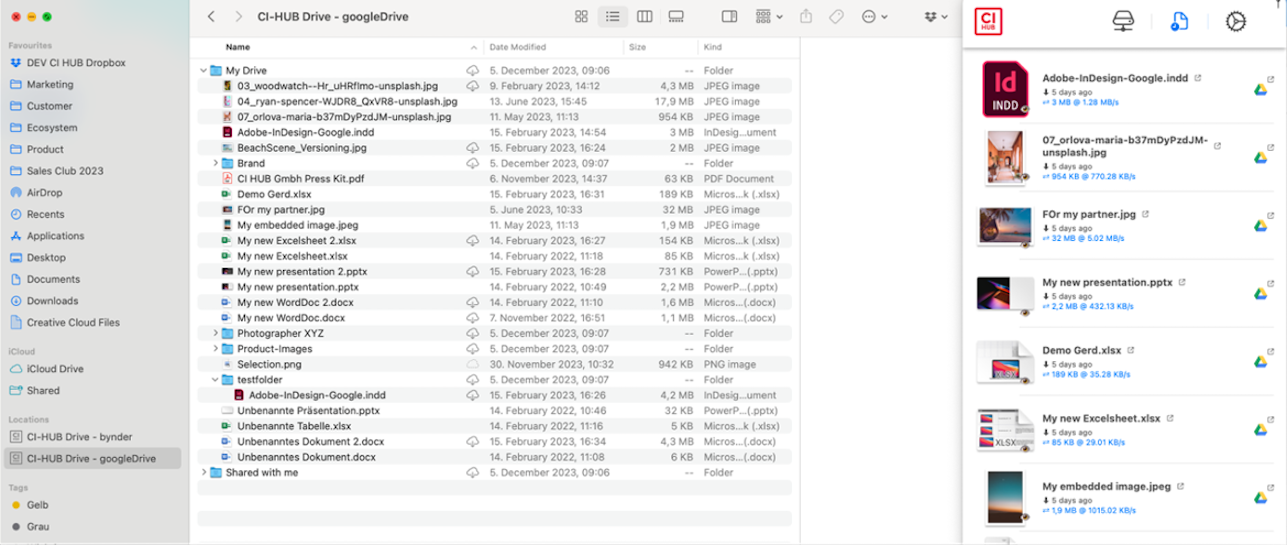This screenshot has width=1287, height=545.
Task: Go forward with the Finder forward arrow
Action: pyautogui.click(x=237, y=17)
